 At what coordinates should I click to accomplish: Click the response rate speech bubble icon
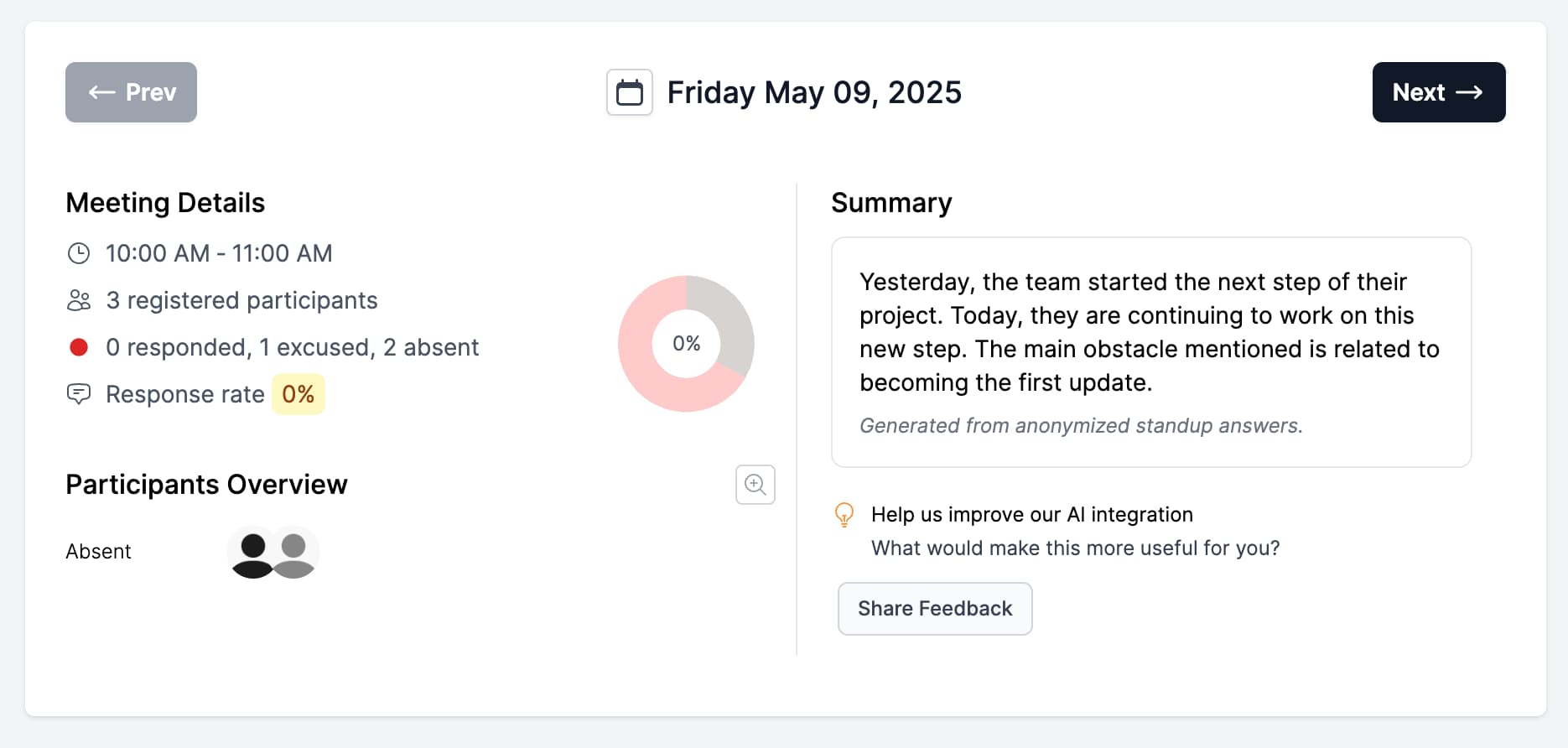coord(79,394)
